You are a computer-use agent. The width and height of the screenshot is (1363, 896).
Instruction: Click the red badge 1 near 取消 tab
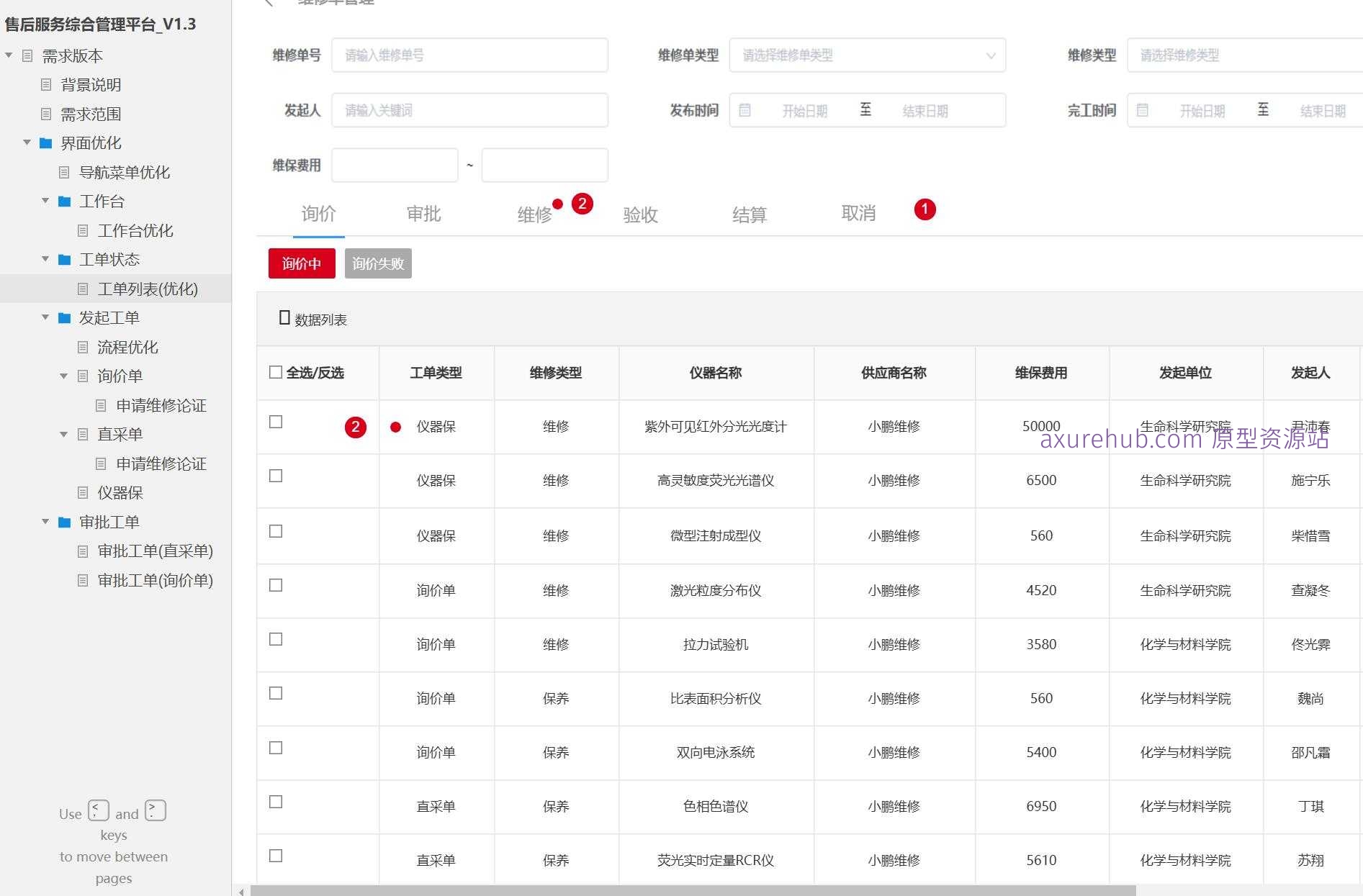pos(925,209)
